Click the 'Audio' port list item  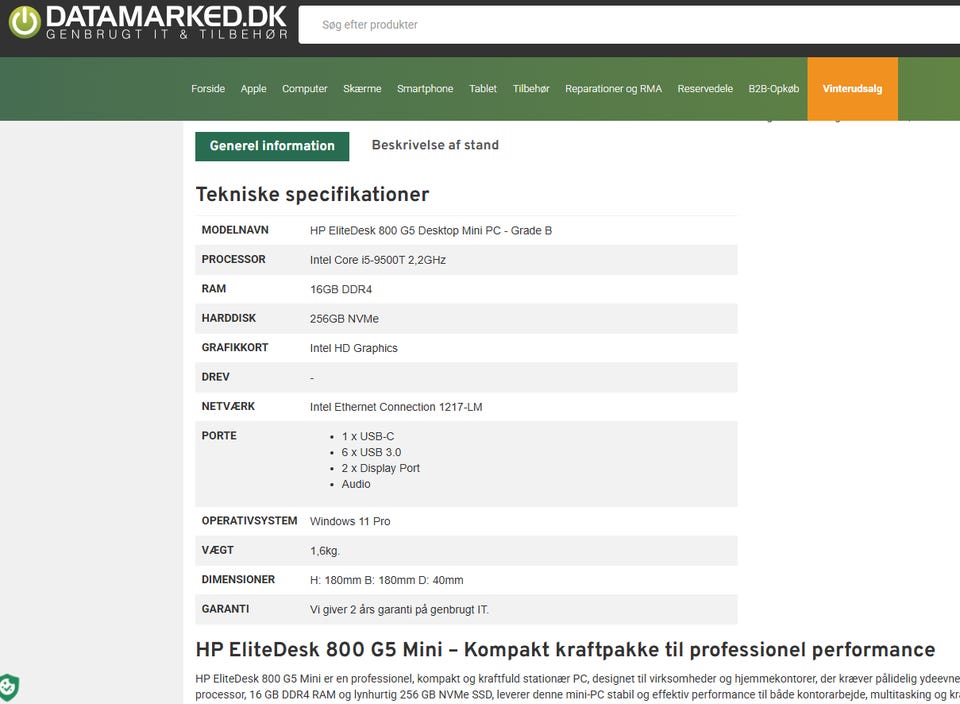(x=356, y=484)
